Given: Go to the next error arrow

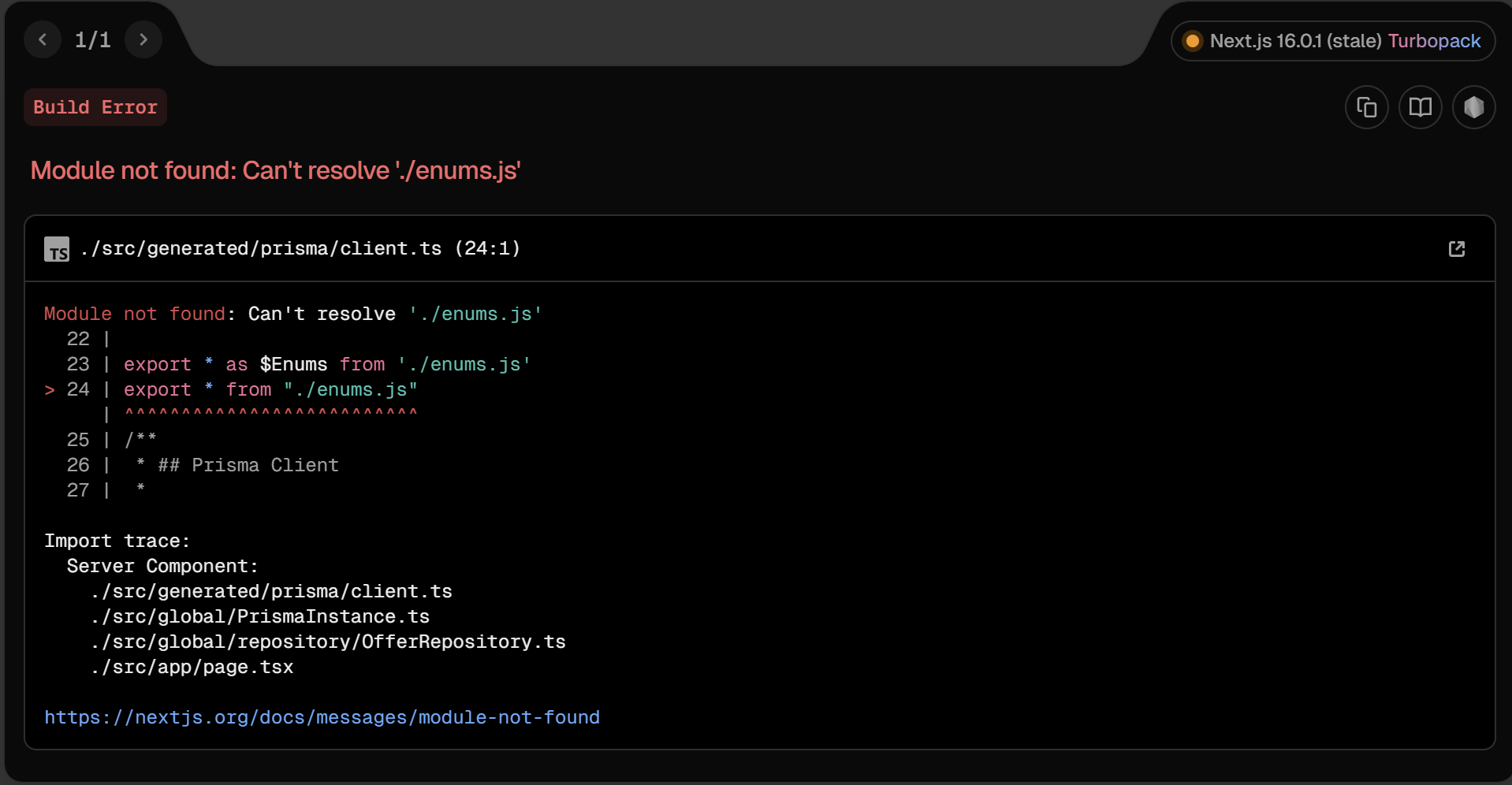Looking at the screenshot, I should point(143,39).
